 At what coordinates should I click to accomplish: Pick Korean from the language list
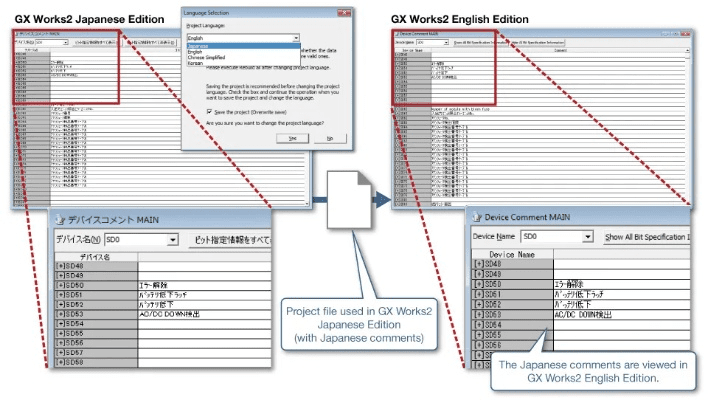pos(198,62)
